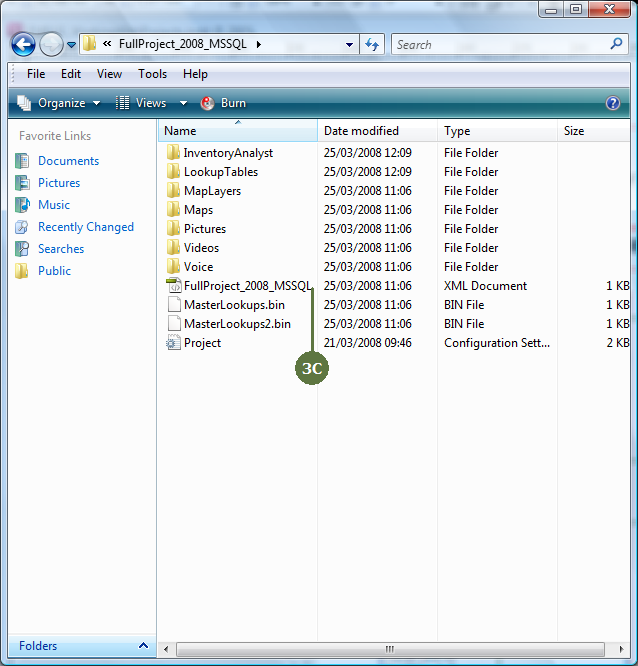Click the Refresh button beside address bar

coord(372,45)
